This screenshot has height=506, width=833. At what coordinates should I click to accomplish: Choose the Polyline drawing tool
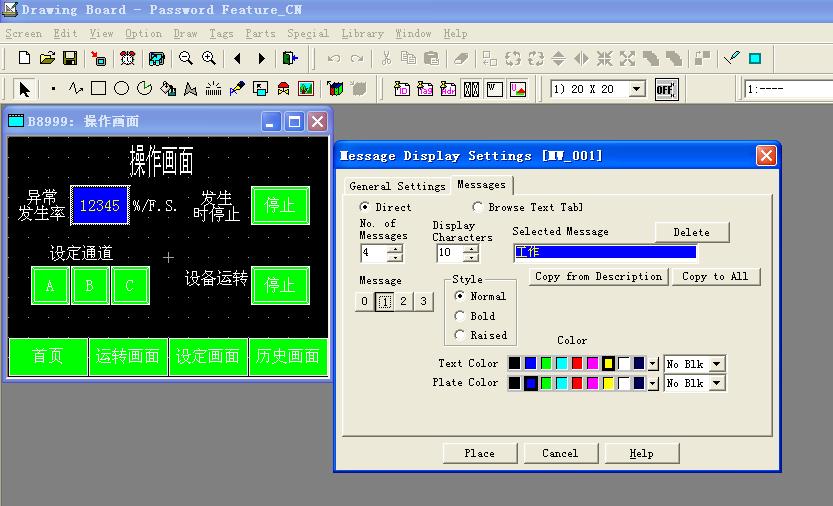point(75,89)
